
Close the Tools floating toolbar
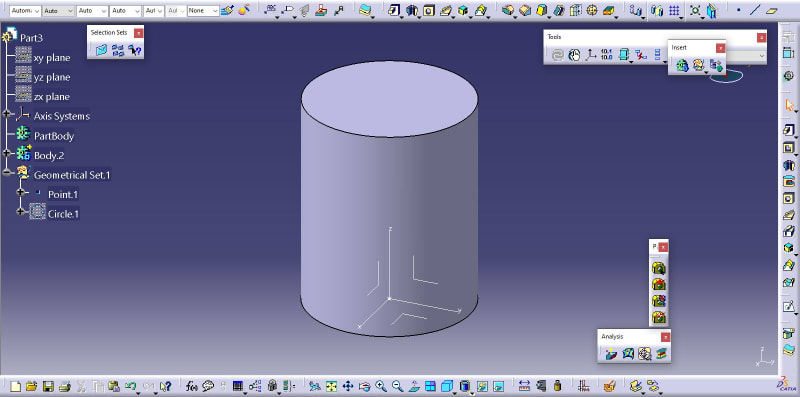point(761,37)
